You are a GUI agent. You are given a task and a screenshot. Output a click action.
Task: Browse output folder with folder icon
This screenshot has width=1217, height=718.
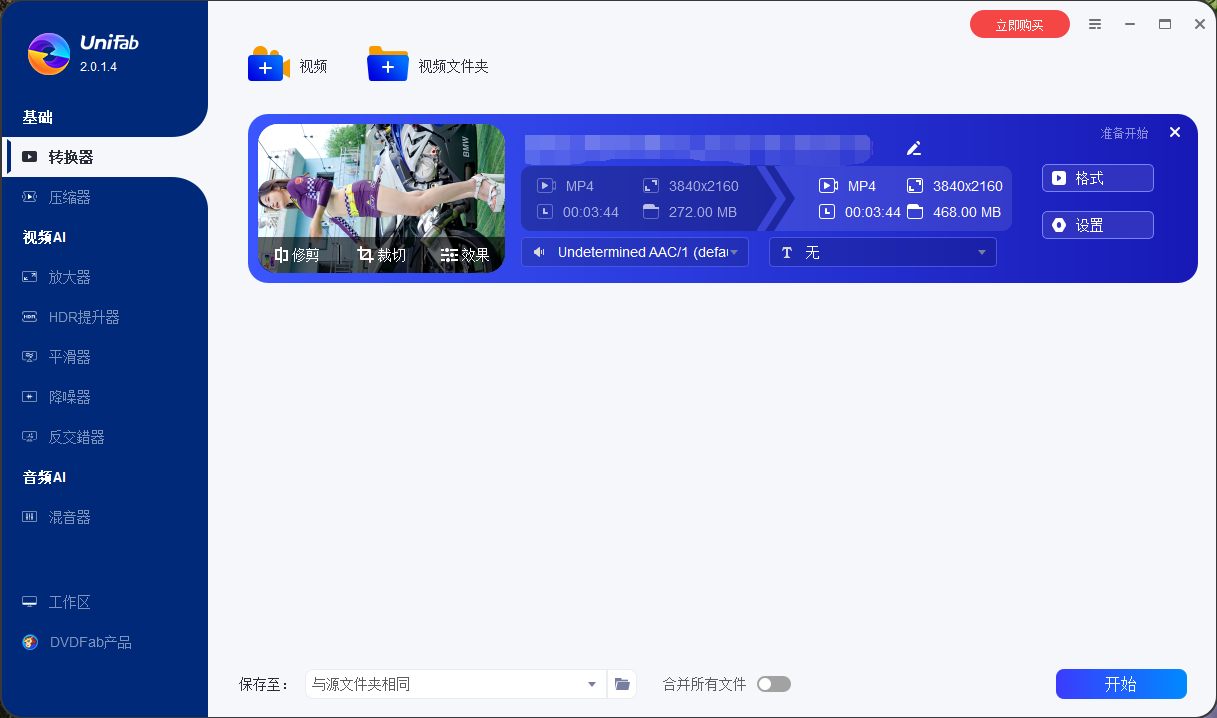pyautogui.click(x=622, y=684)
